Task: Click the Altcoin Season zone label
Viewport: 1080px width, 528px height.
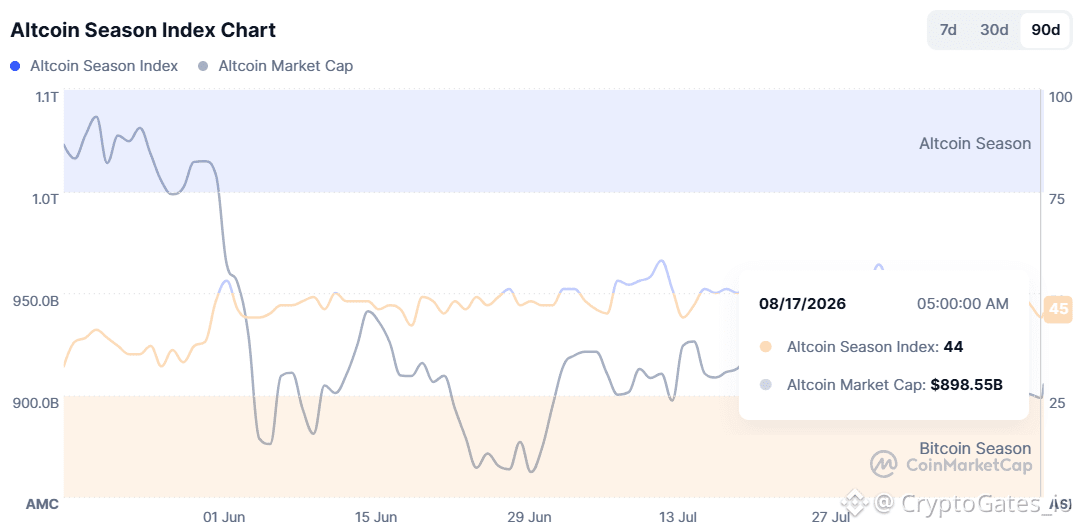Action: (x=975, y=144)
